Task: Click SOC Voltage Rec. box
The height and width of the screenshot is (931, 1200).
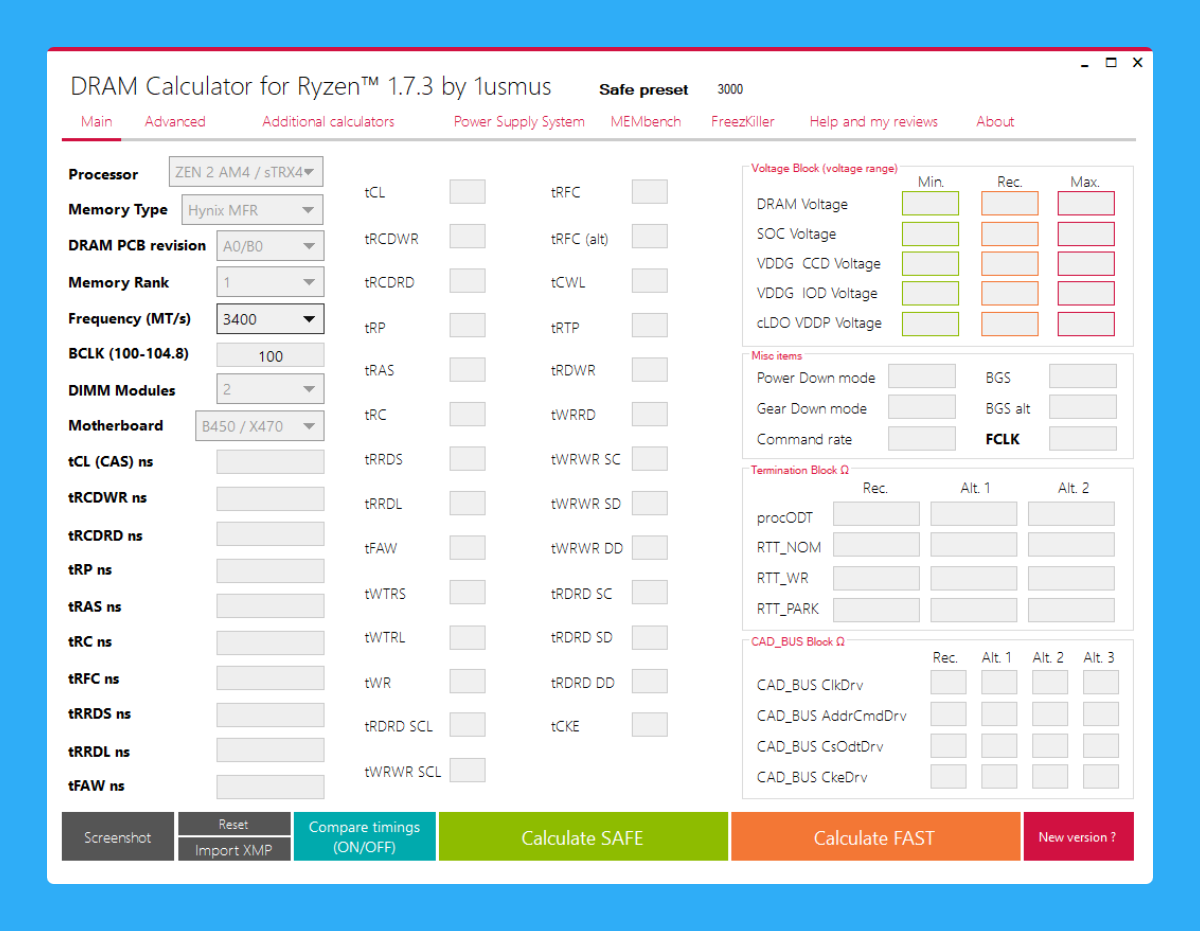Action: 1009,234
